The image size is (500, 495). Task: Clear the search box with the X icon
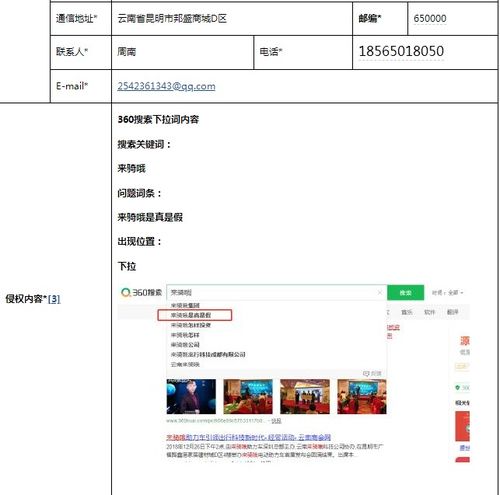coord(380,292)
